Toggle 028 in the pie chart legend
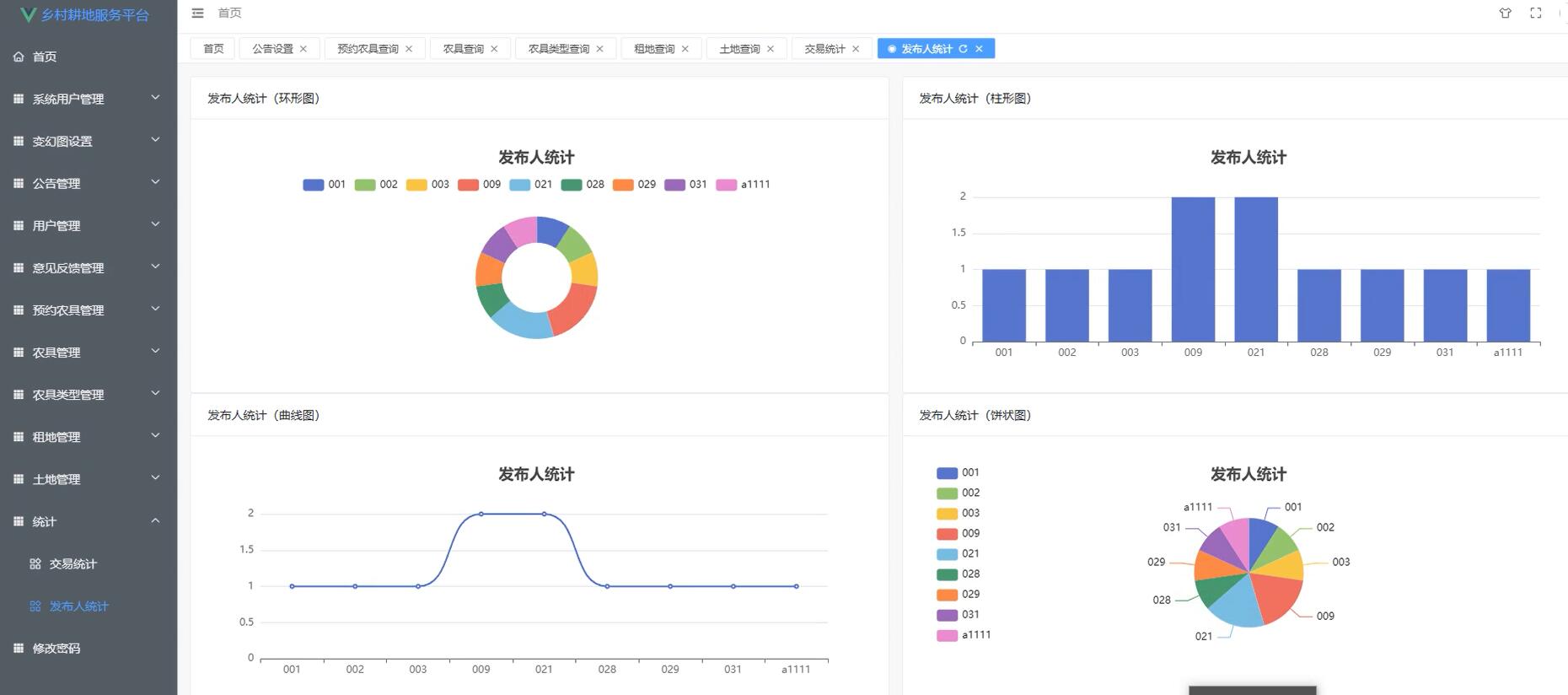Viewport: 1568px width, 695px height. (959, 574)
